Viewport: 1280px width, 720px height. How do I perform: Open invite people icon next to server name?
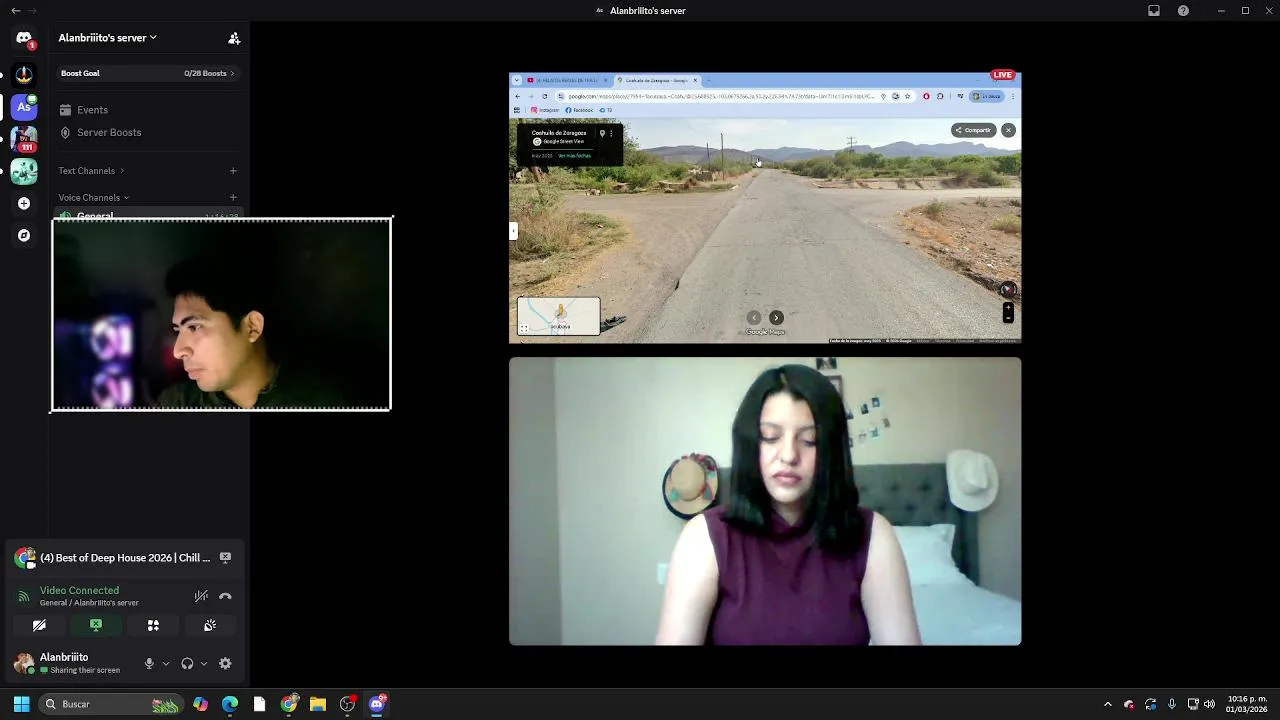234,38
